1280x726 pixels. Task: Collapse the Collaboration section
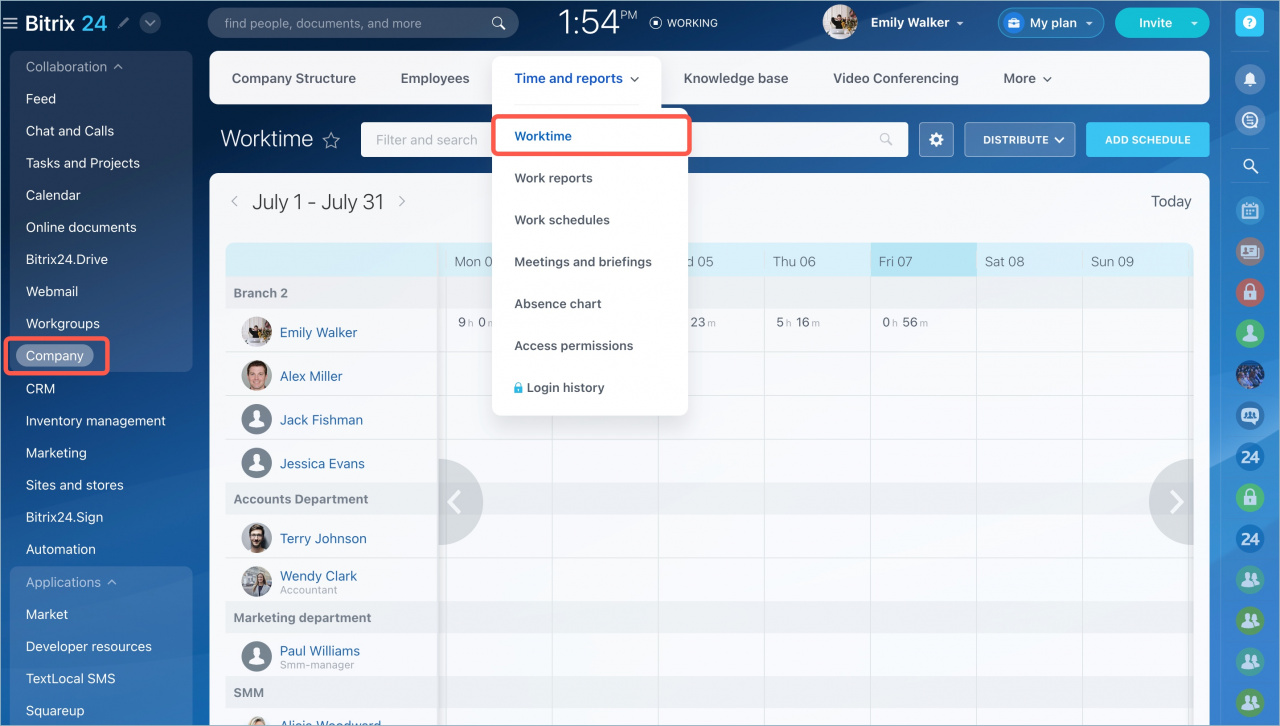click(74, 67)
